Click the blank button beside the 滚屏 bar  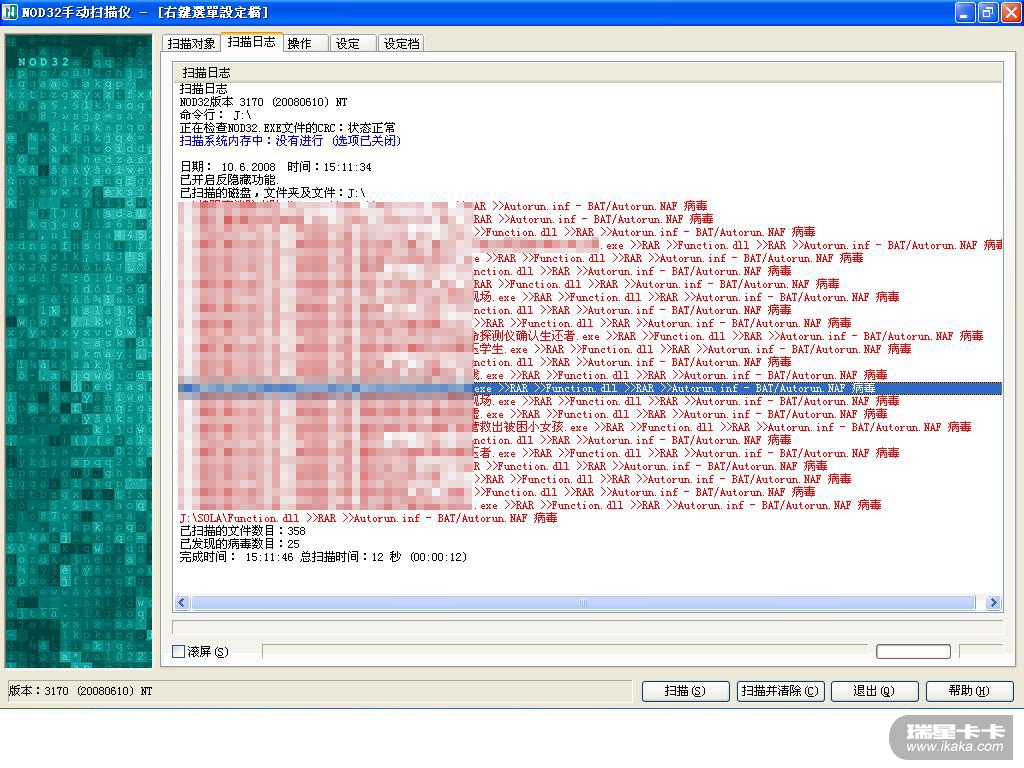coord(913,651)
